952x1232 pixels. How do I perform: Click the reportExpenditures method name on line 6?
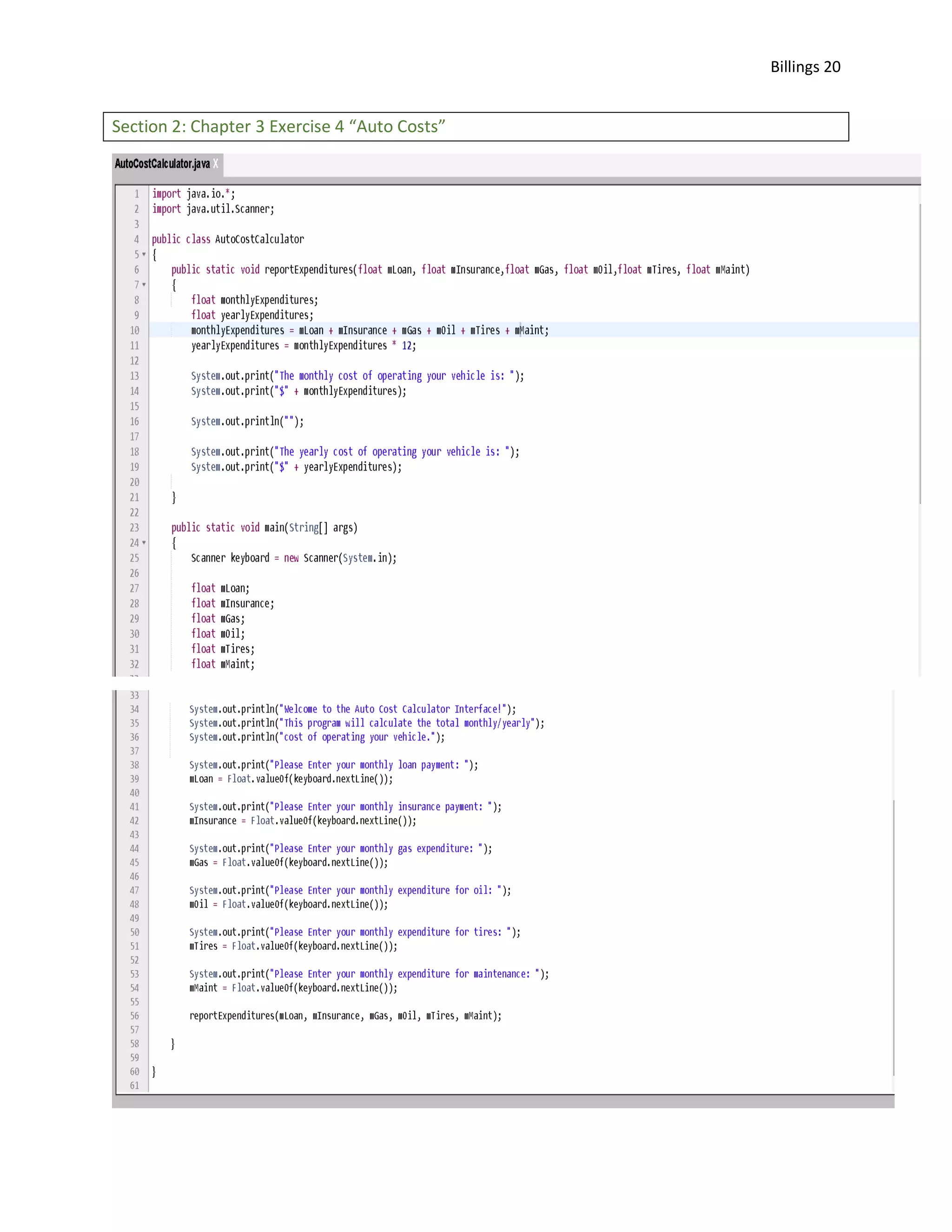tap(310, 270)
